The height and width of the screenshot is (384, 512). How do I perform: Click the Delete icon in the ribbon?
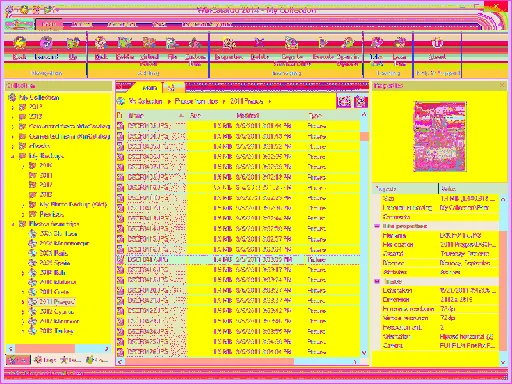tap(260, 43)
